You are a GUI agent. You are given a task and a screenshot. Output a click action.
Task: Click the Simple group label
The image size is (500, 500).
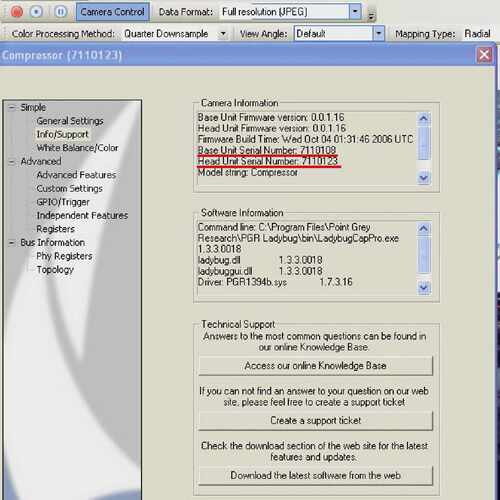click(x=33, y=107)
